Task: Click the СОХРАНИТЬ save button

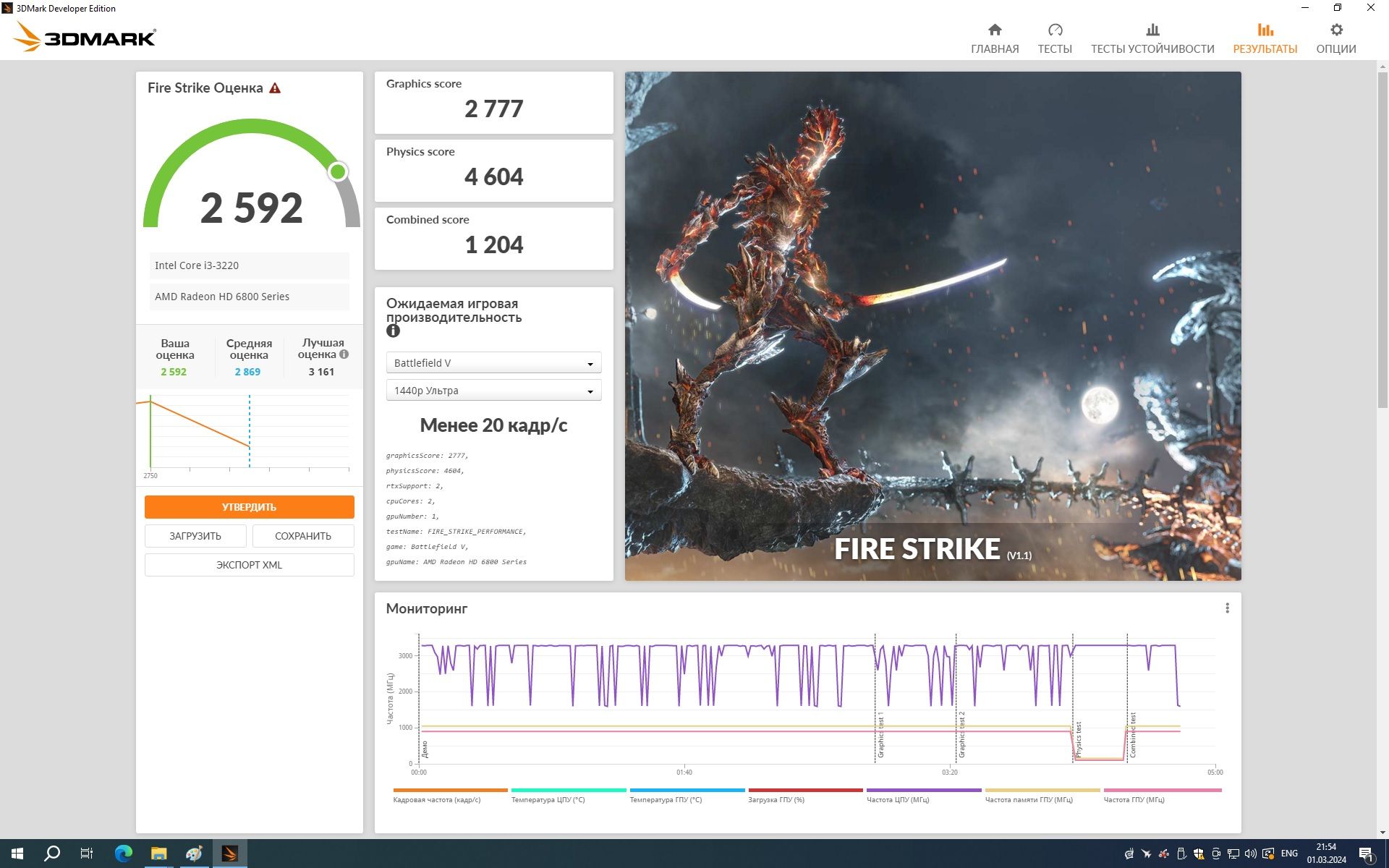Action: 303,536
